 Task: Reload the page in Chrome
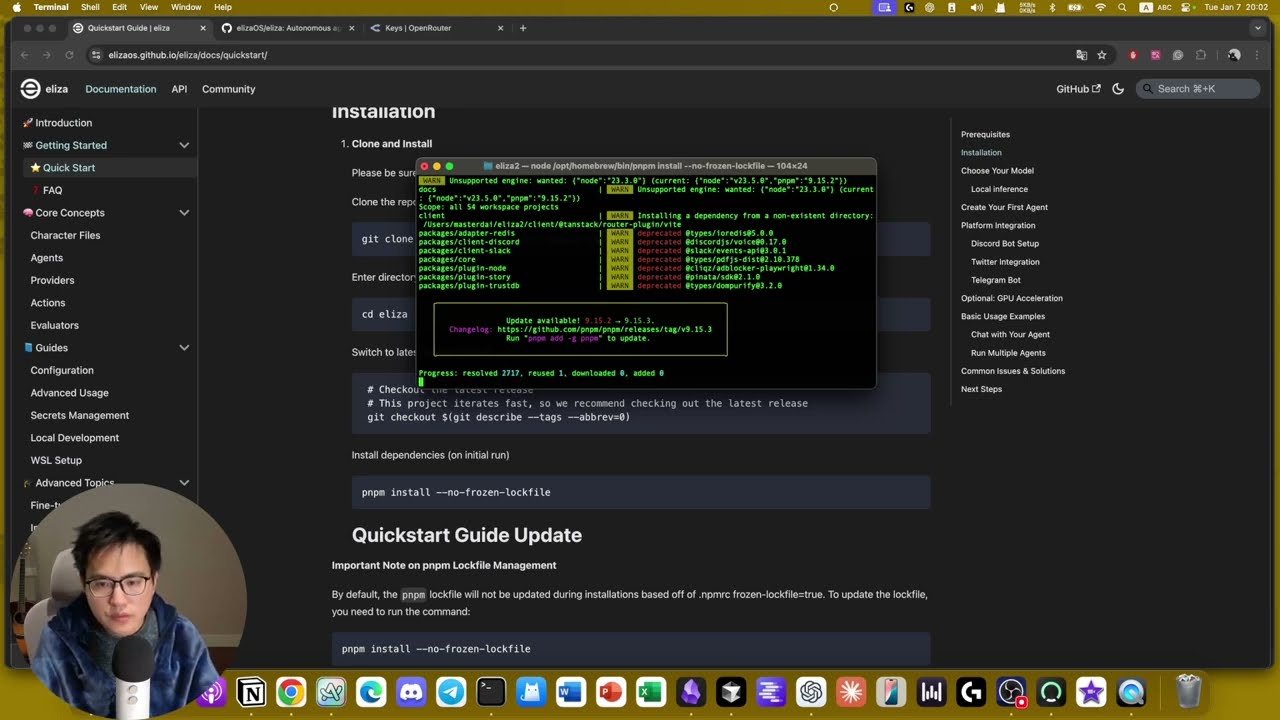pyautogui.click(x=69, y=55)
